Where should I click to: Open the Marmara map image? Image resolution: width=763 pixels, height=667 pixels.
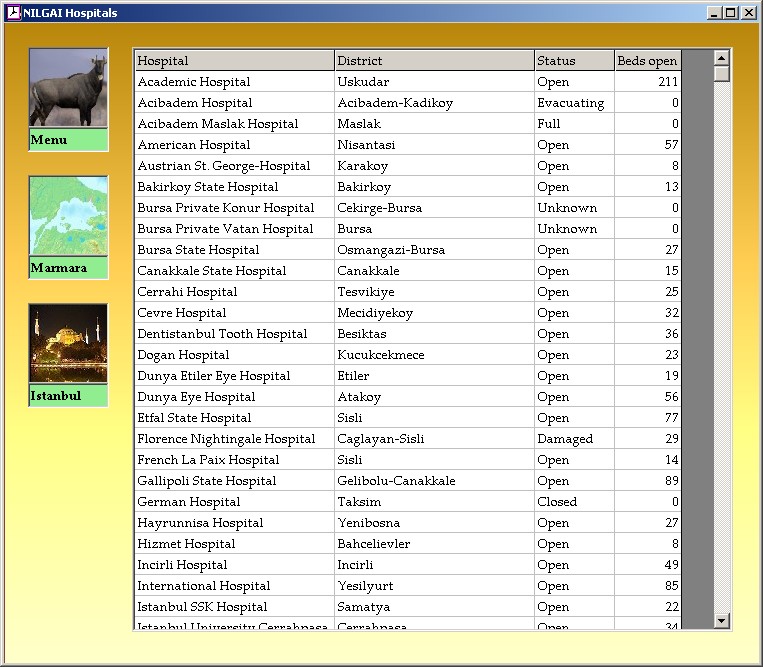coord(68,217)
